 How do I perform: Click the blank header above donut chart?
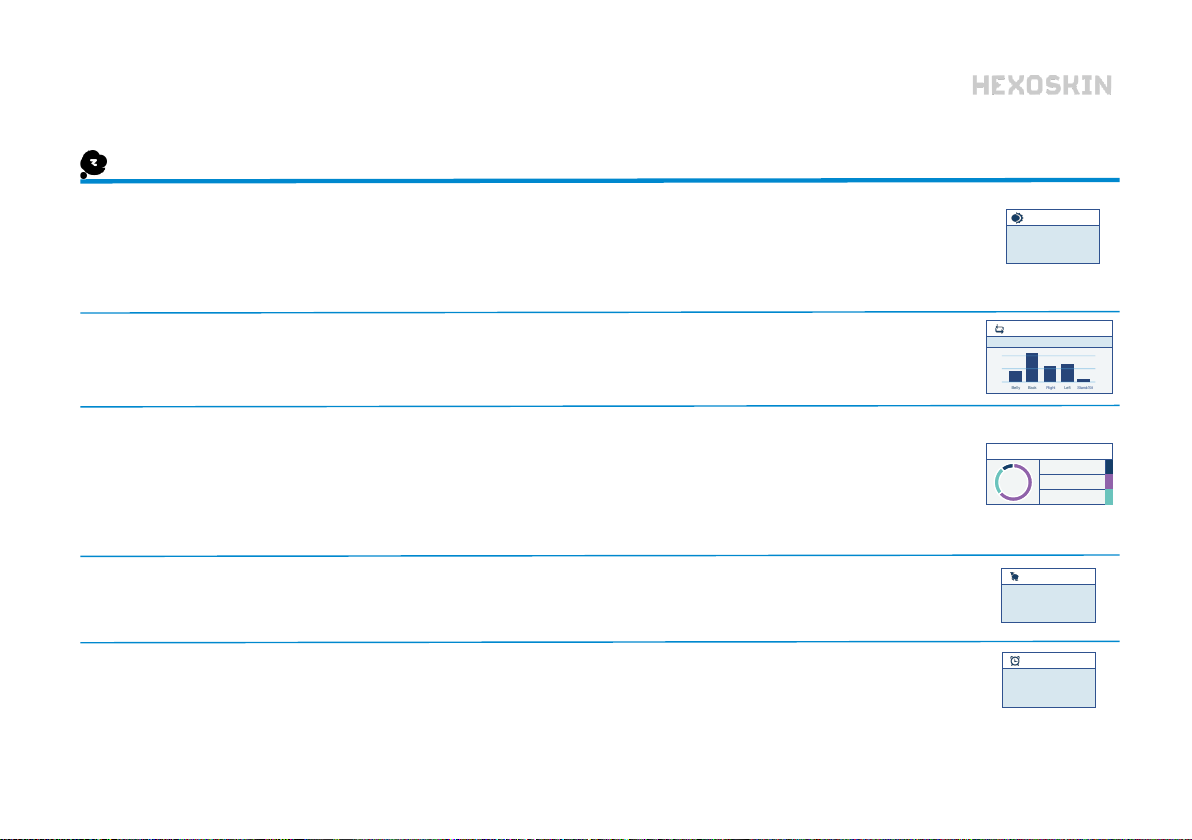click(x=1049, y=452)
